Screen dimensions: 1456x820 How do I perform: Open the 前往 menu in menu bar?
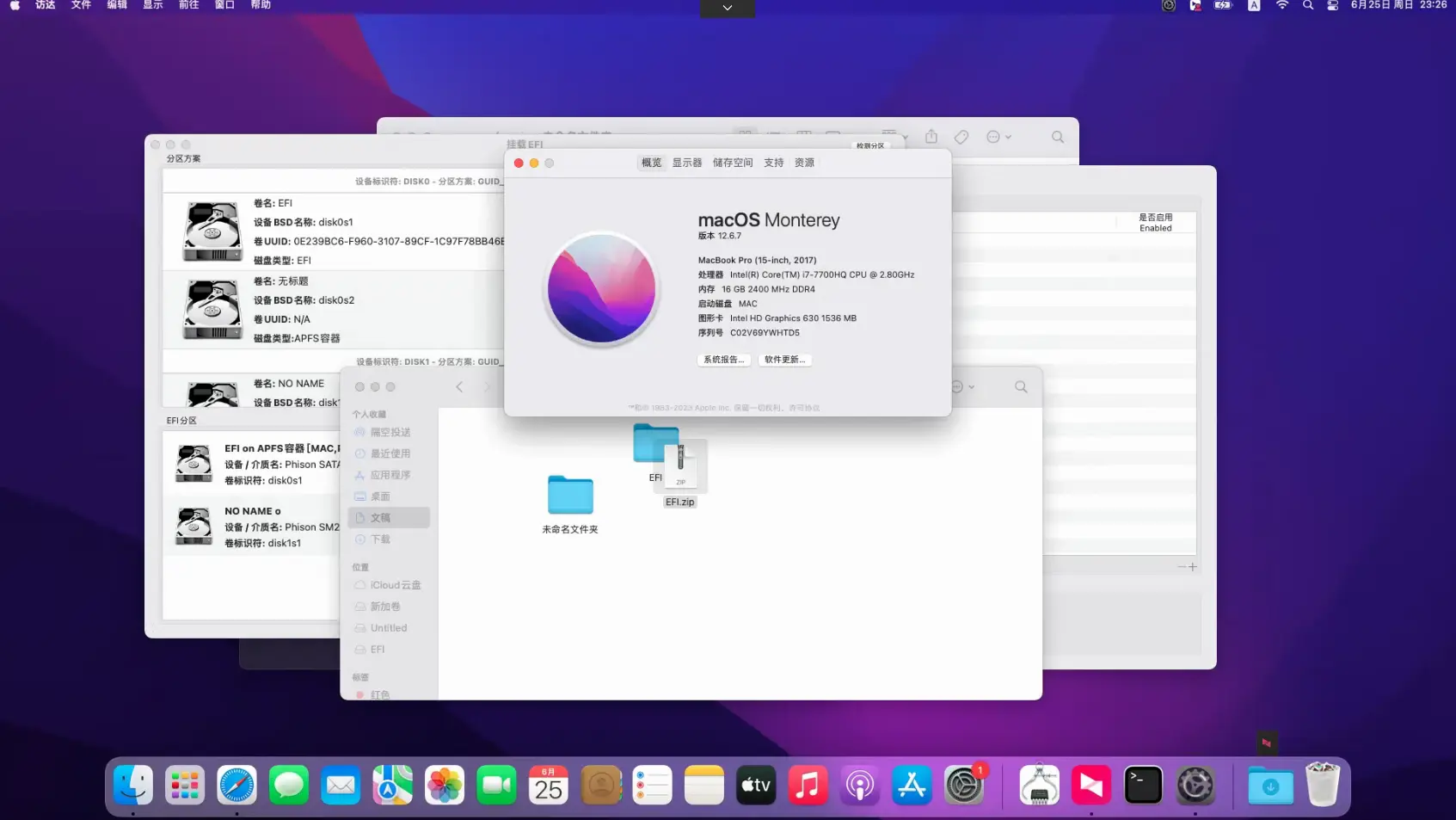tap(188, 5)
